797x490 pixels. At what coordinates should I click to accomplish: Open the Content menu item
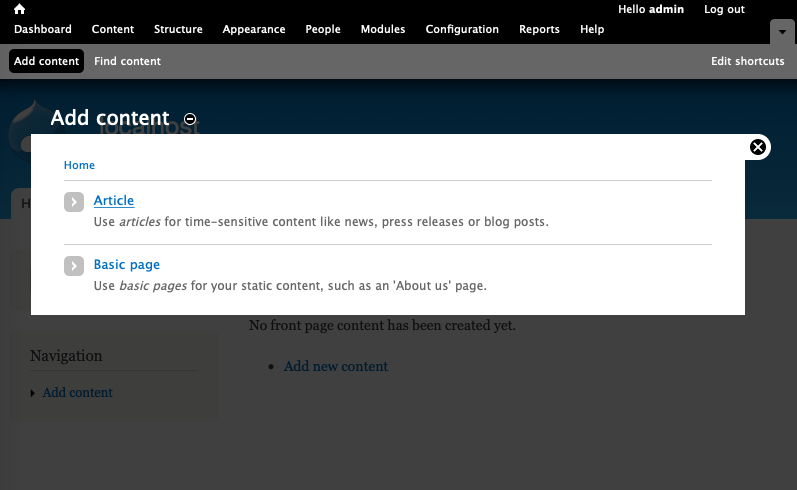113,29
